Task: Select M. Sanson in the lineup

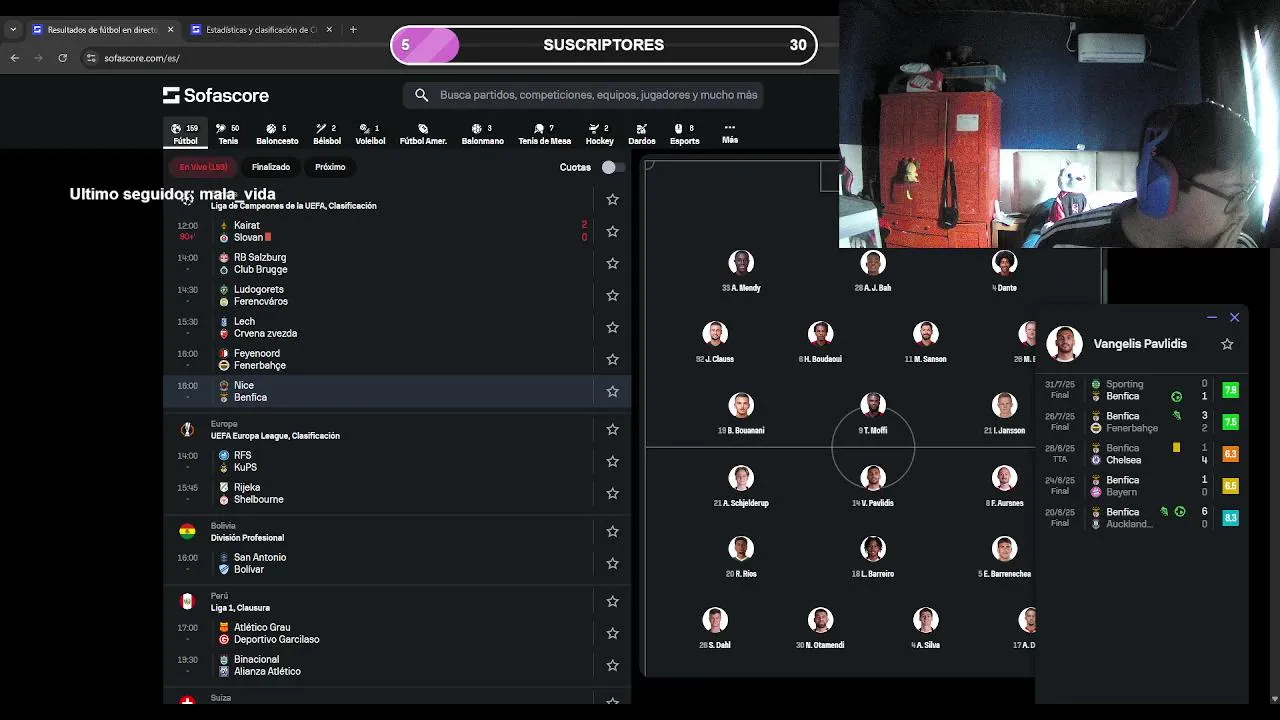Action: (926, 342)
